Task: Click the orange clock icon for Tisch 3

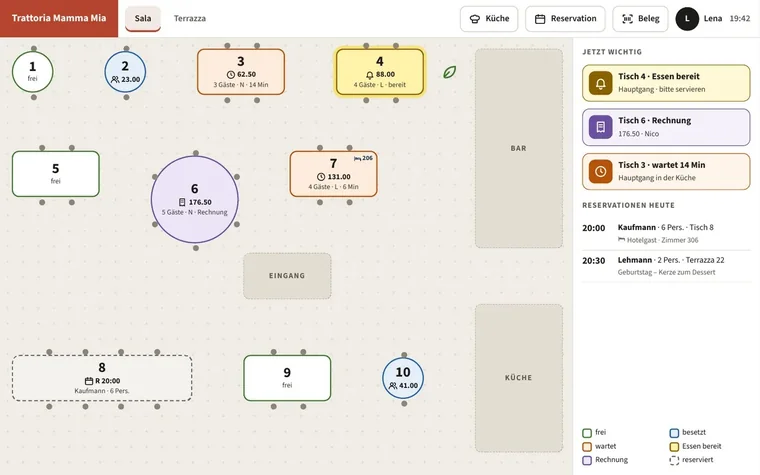Action: click(600, 172)
